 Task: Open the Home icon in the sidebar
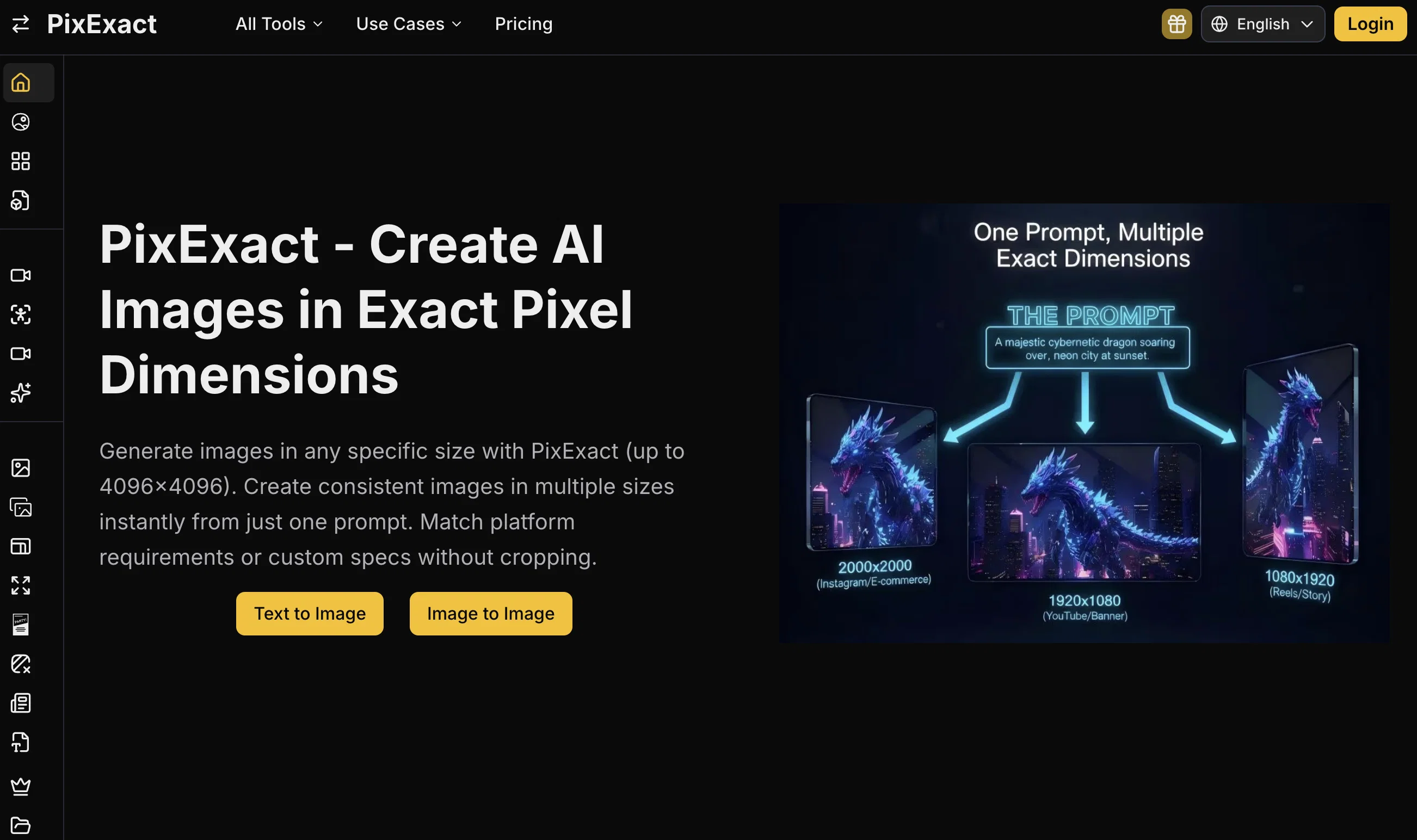pos(21,83)
